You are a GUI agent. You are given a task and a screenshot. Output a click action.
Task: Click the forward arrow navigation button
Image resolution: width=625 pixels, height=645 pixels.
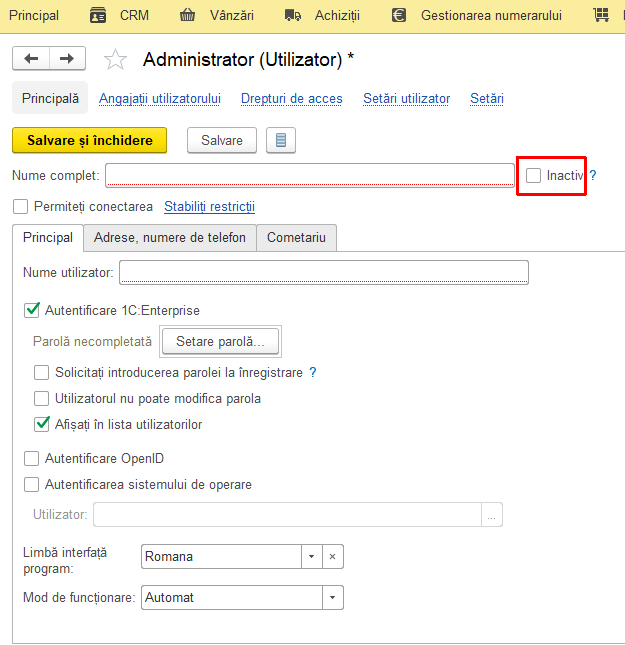tap(67, 58)
